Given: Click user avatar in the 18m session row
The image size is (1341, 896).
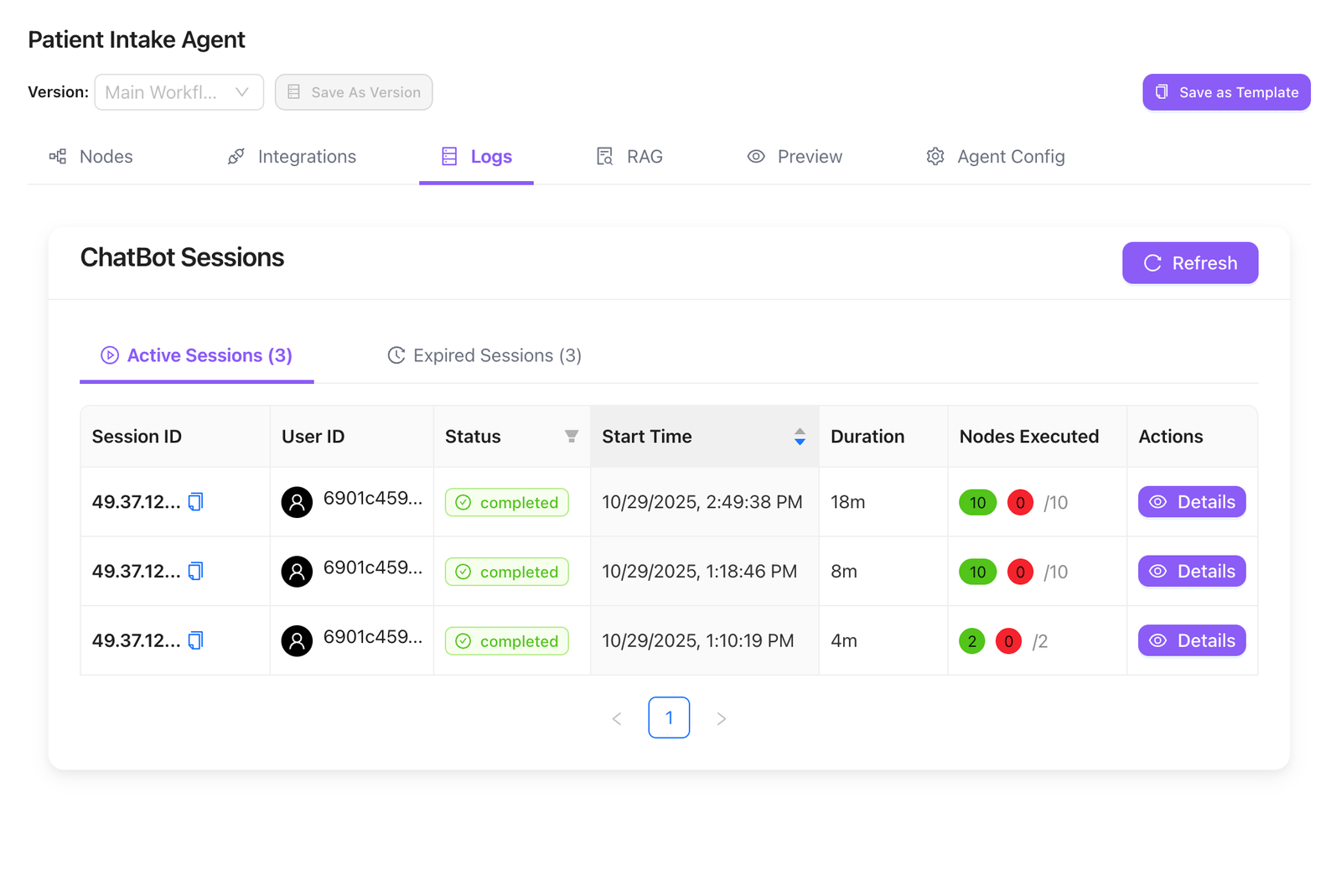Looking at the screenshot, I should (x=297, y=502).
